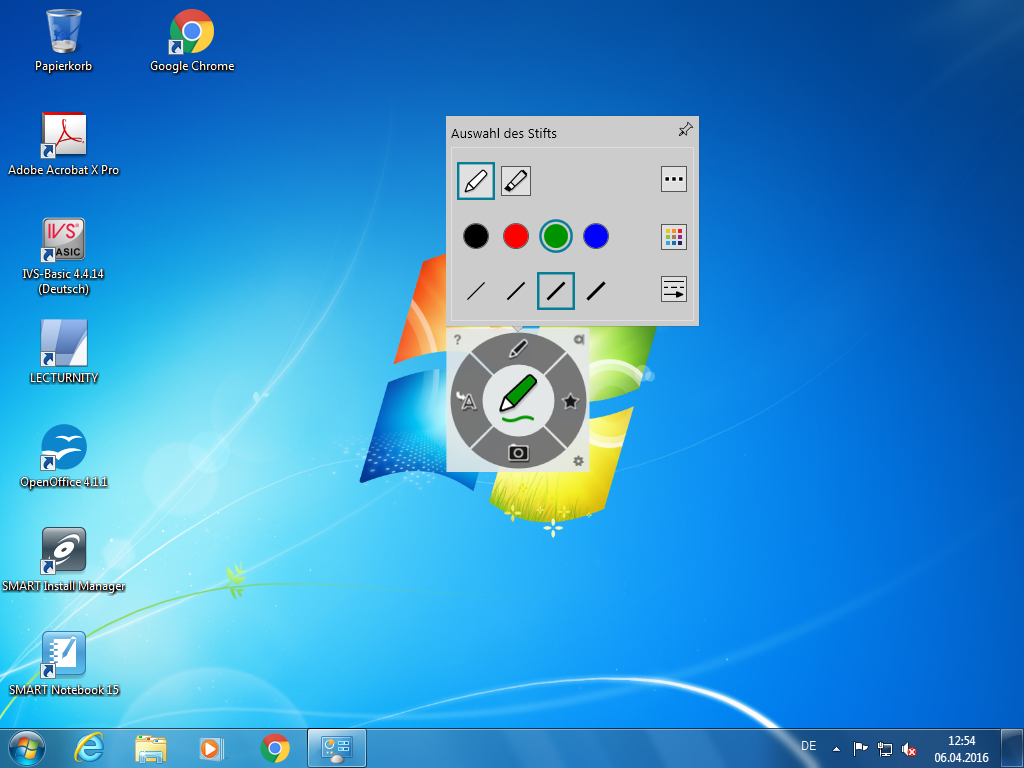This screenshot has height=768, width=1024.
Task: Open the custom color palette grid
Action: [674, 237]
